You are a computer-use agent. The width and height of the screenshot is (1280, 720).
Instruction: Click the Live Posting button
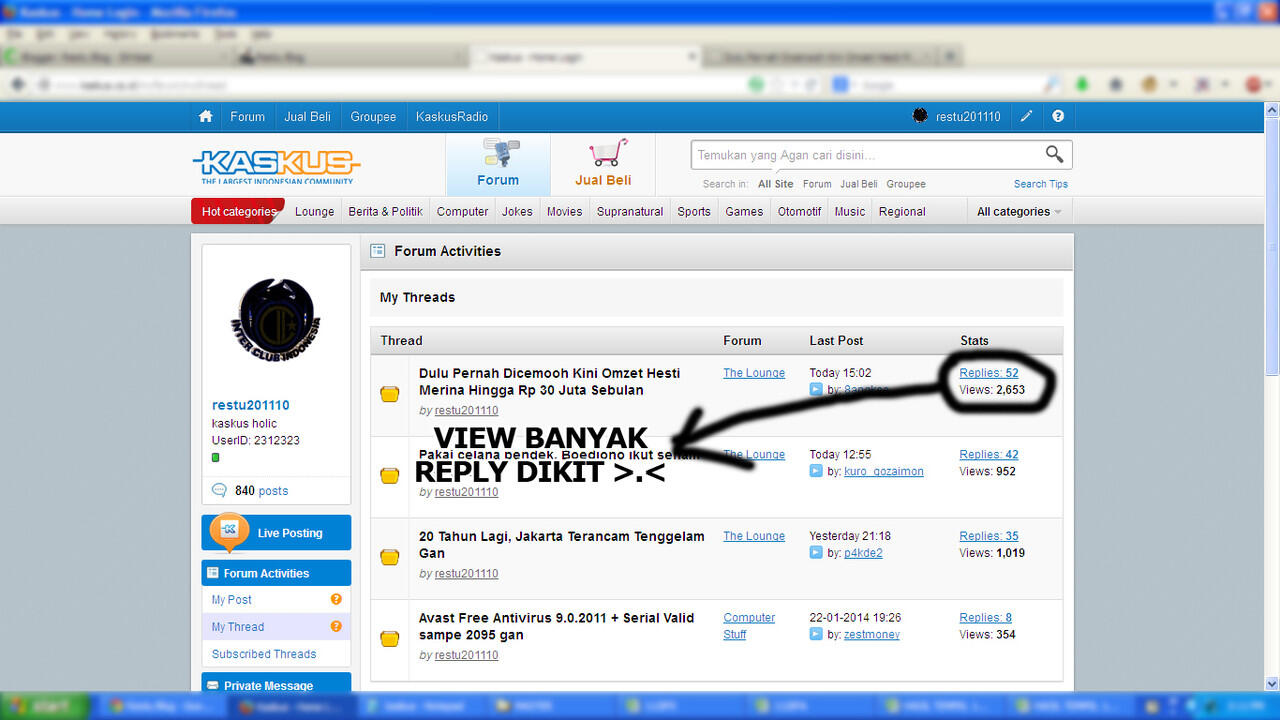[276, 533]
